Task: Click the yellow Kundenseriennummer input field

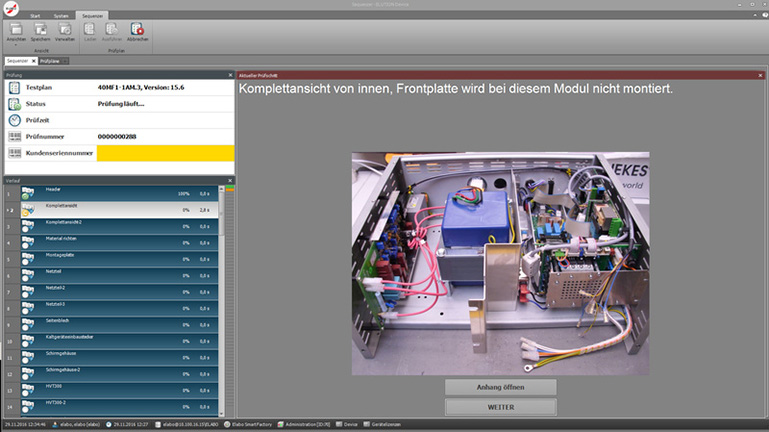Action: 165,153
